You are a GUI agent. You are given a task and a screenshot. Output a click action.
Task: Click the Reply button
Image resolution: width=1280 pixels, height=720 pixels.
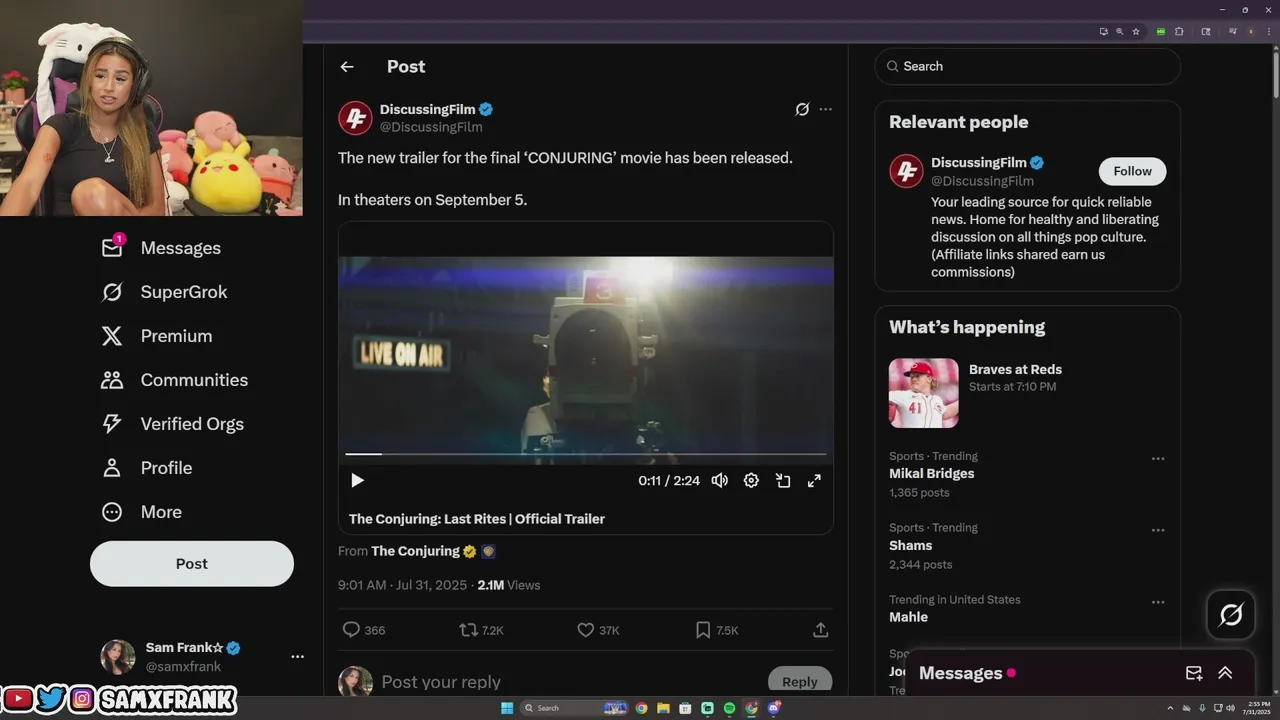[x=800, y=681]
